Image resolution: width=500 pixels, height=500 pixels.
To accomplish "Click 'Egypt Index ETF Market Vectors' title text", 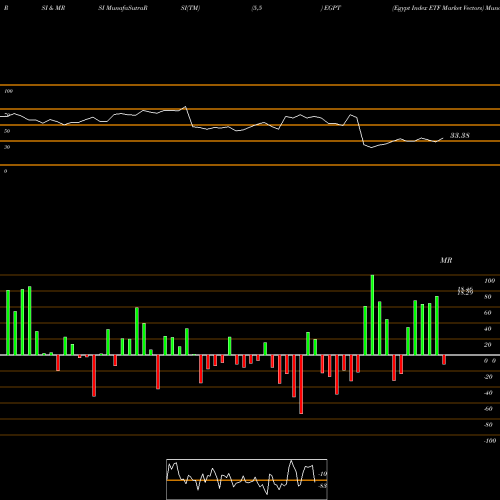I will point(438,8).
